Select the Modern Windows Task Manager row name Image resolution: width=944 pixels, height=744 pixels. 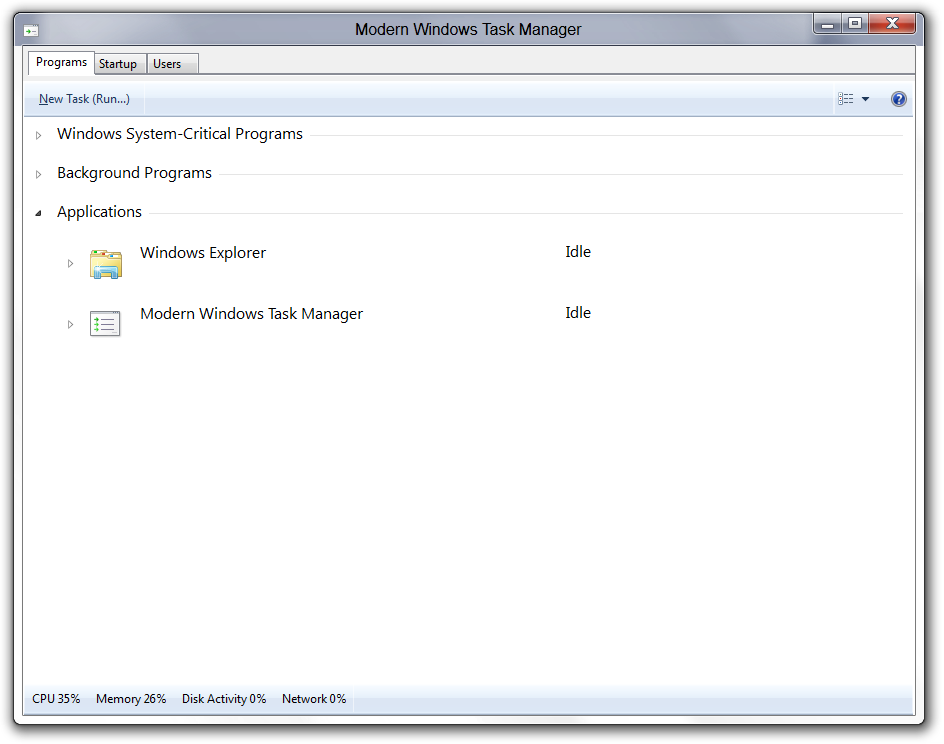(252, 314)
